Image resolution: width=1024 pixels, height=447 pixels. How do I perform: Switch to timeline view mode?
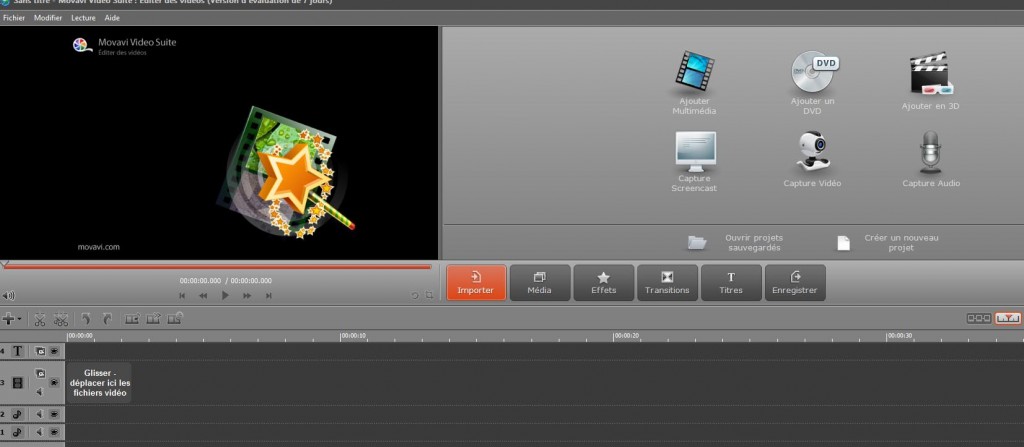point(1008,318)
